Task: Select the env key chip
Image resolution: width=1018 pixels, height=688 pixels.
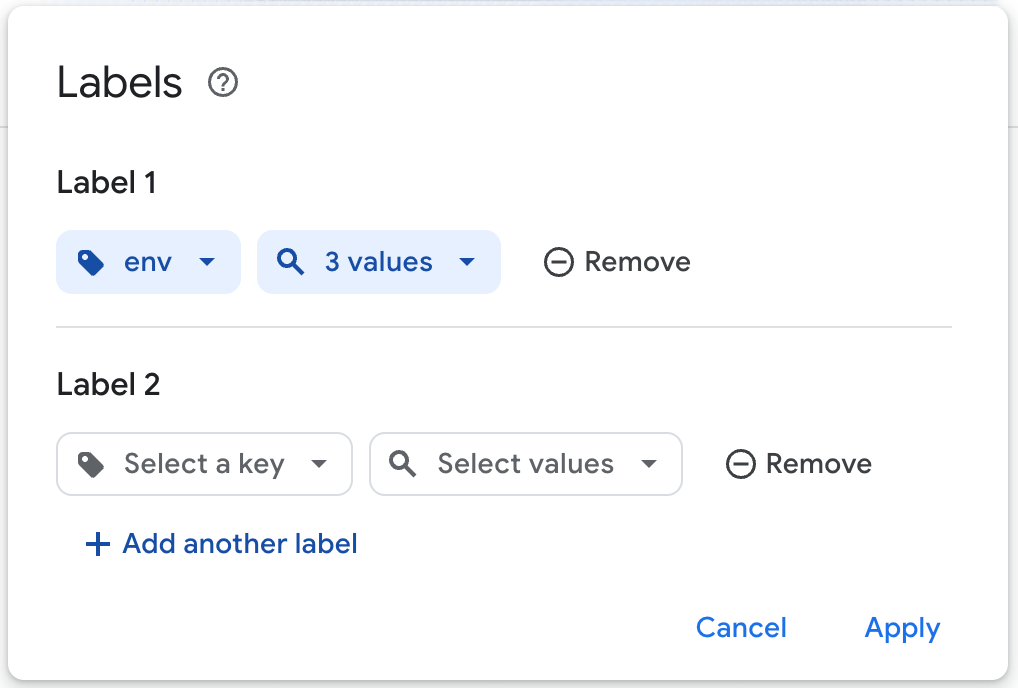Action: tap(148, 262)
